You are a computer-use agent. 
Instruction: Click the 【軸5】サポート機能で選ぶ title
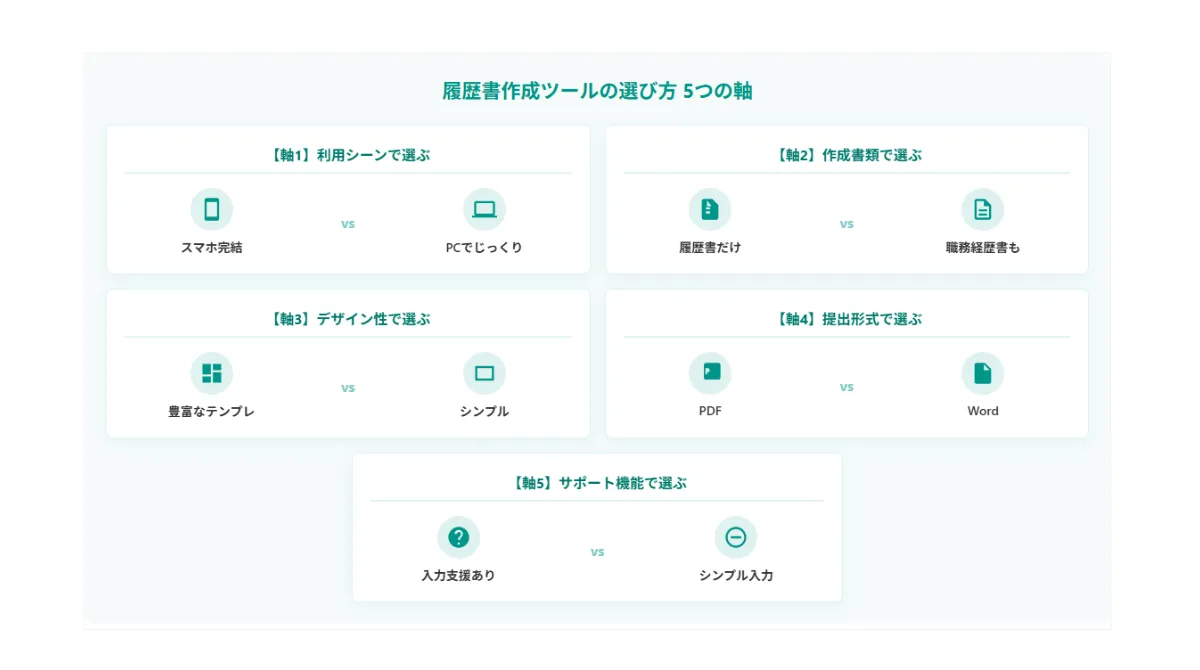point(597,481)
